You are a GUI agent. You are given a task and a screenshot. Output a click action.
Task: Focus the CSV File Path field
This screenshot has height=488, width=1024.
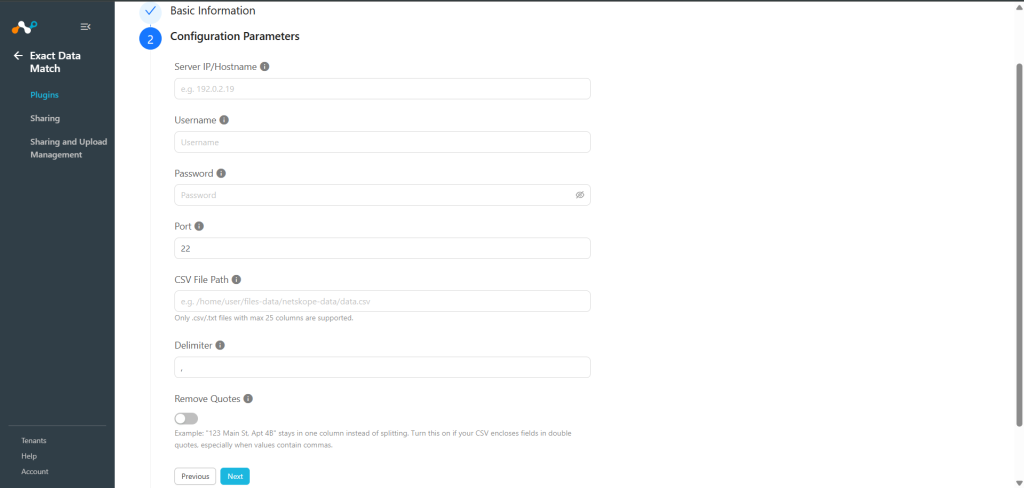point(382,301)
